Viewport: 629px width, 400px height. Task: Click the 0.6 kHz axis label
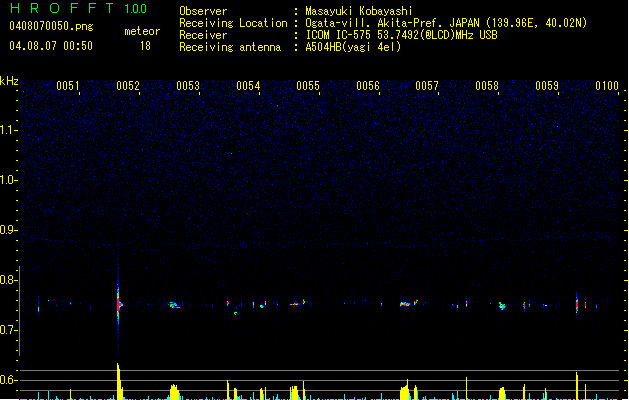coord(8,380)
